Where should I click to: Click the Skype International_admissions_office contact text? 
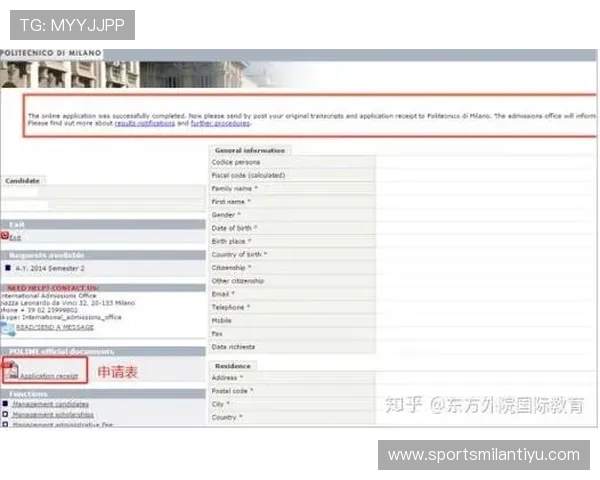(x=60, y=317)
